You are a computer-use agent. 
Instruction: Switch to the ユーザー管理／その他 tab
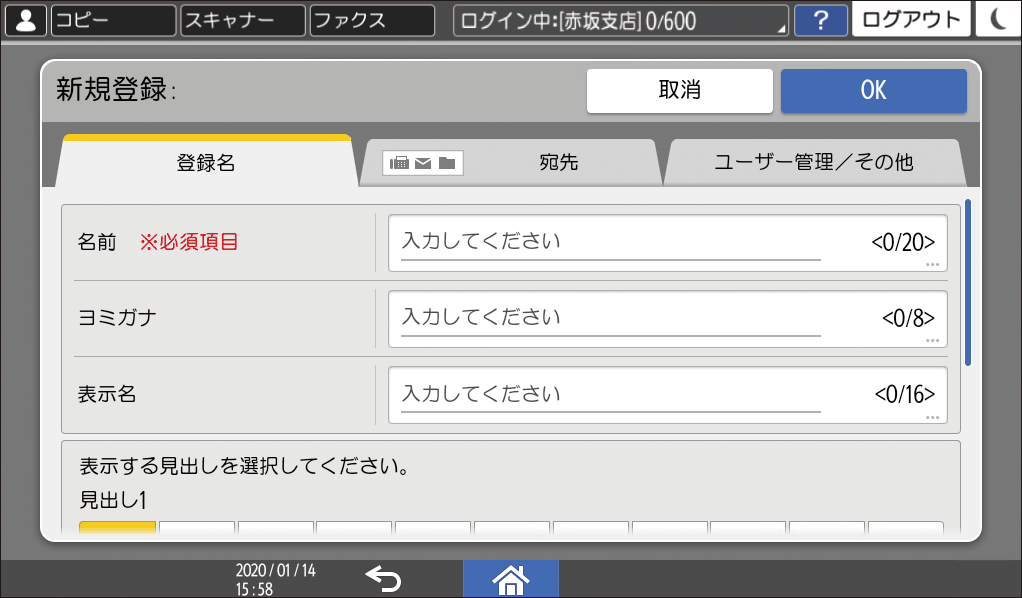pyautogui.click(x=815, y=162)
